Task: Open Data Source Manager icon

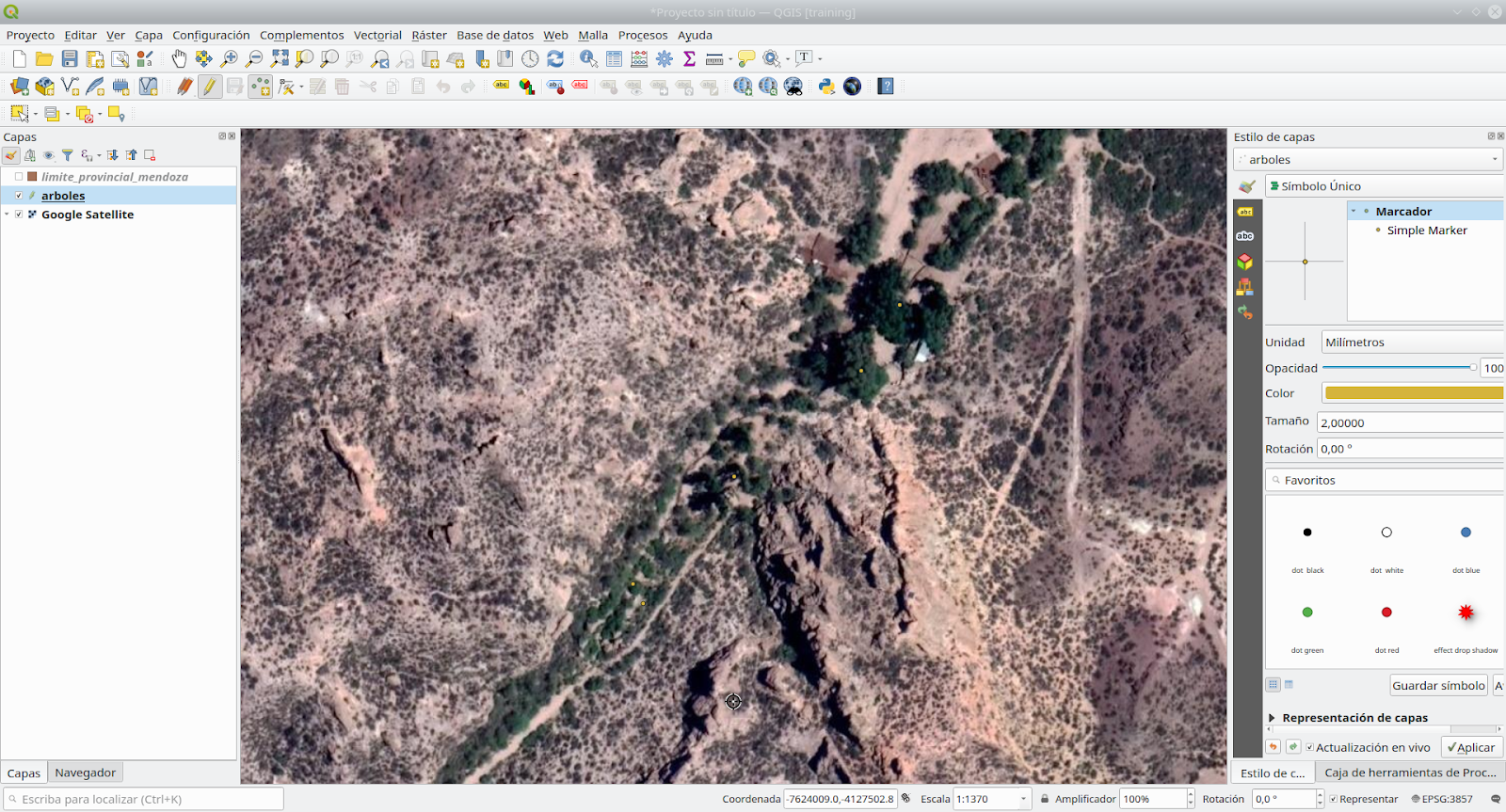Action: click(x=19, y=87)
